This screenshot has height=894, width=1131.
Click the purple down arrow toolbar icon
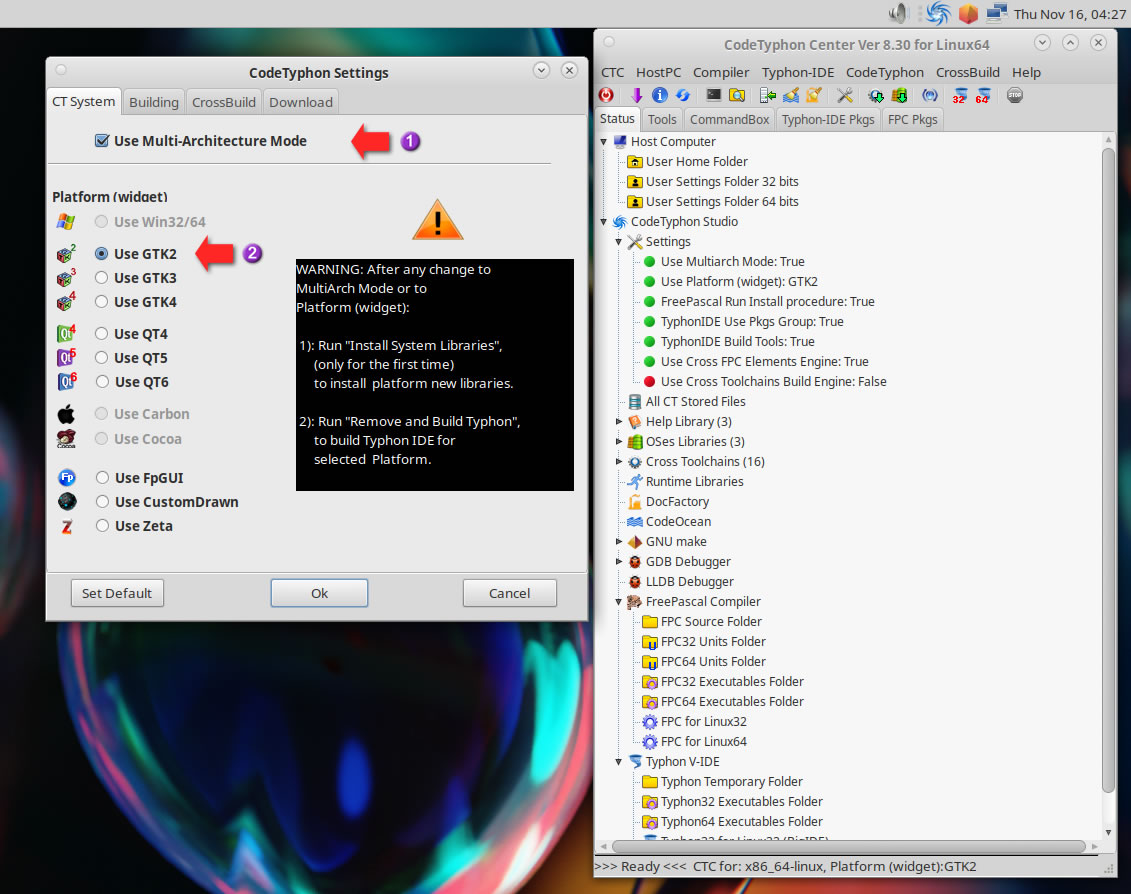click(636, 96)
